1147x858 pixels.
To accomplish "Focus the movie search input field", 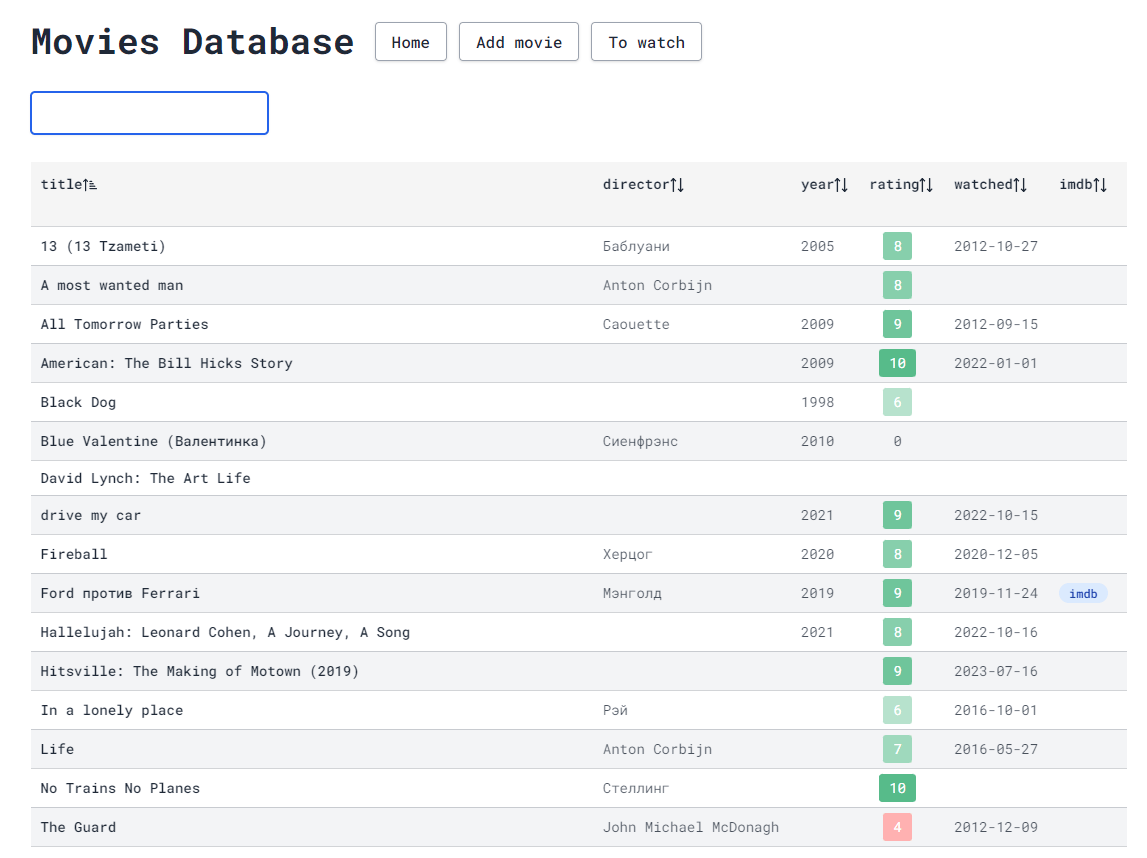I will tap(149, 113).
